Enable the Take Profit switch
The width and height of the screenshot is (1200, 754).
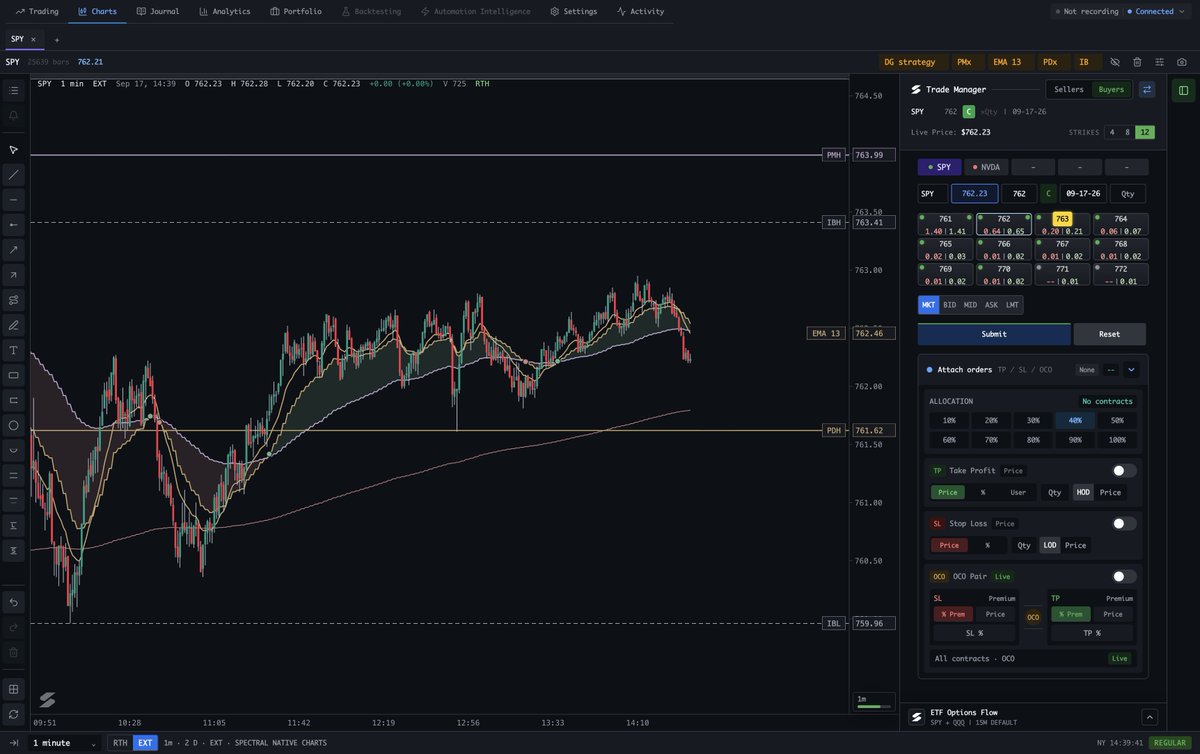1124,470
